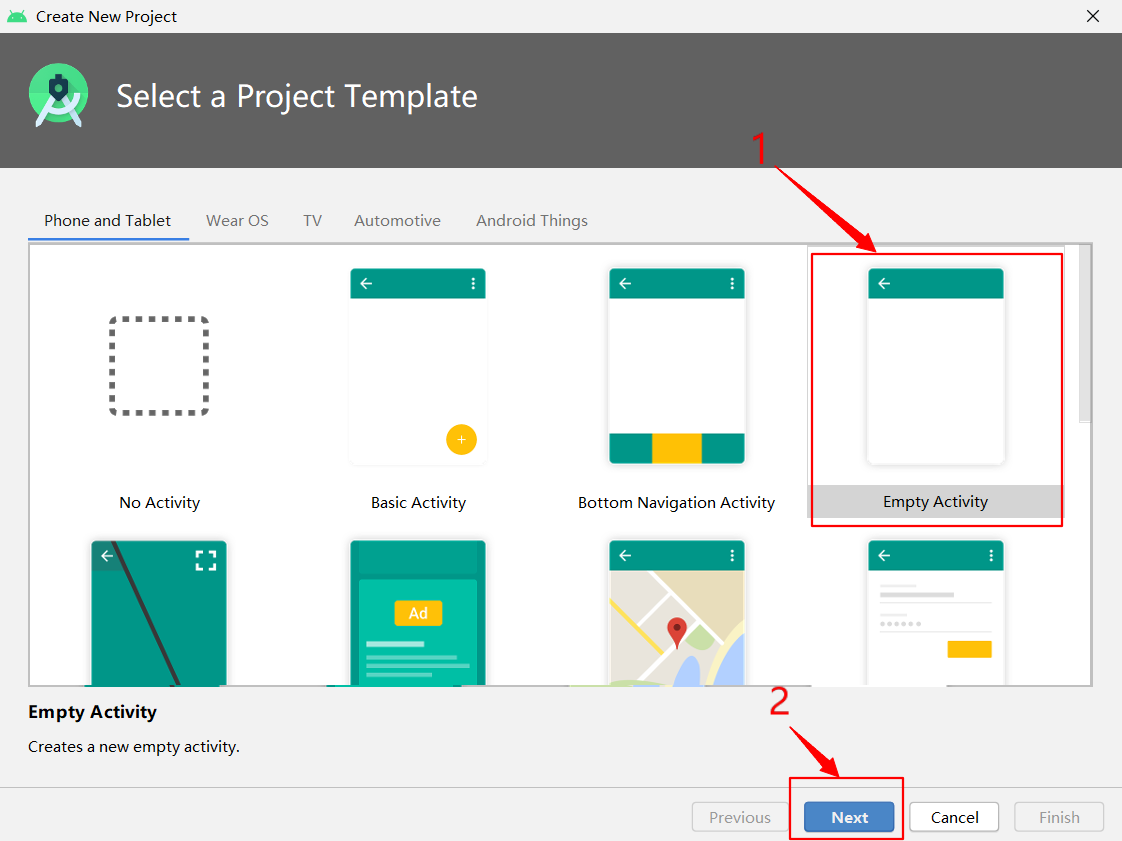Choose the Bottom Navigation Activity template

point(676,366)
